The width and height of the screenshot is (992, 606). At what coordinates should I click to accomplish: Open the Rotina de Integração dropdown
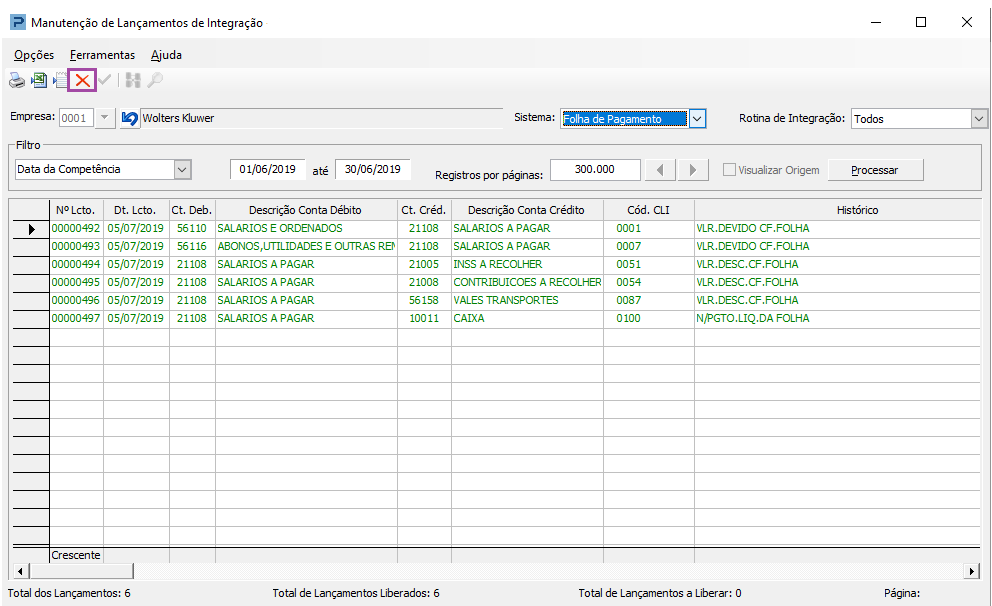click(979, 118)
